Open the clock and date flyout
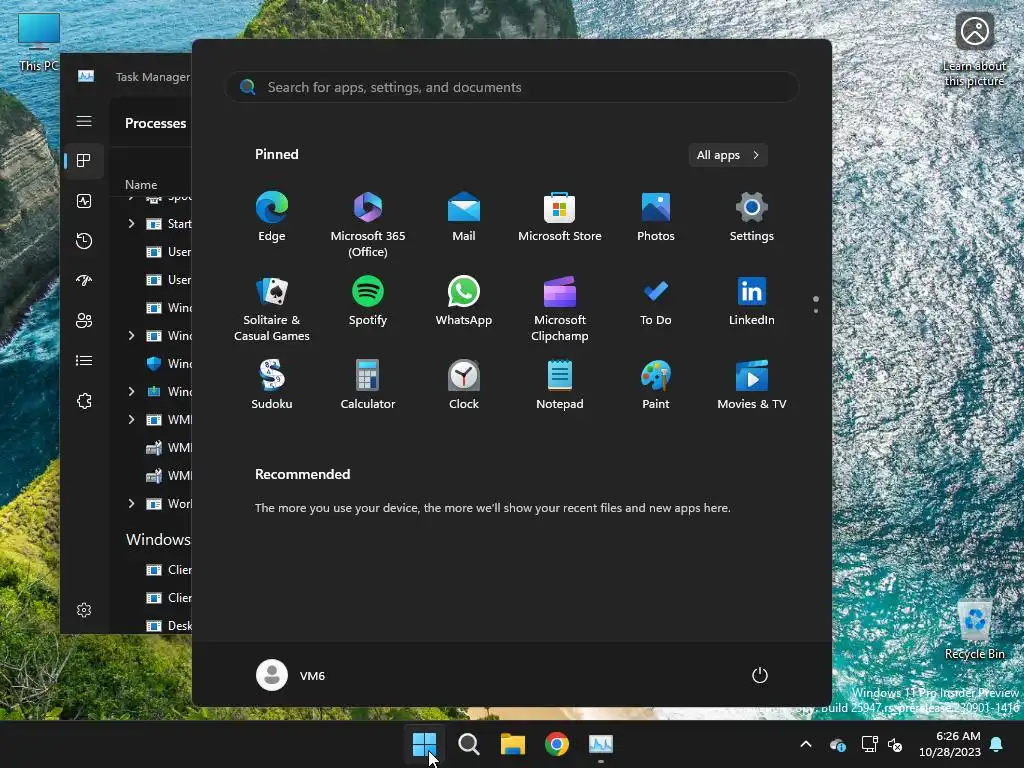Viewport: 1024px width, 768px height. tap(950, 744)
